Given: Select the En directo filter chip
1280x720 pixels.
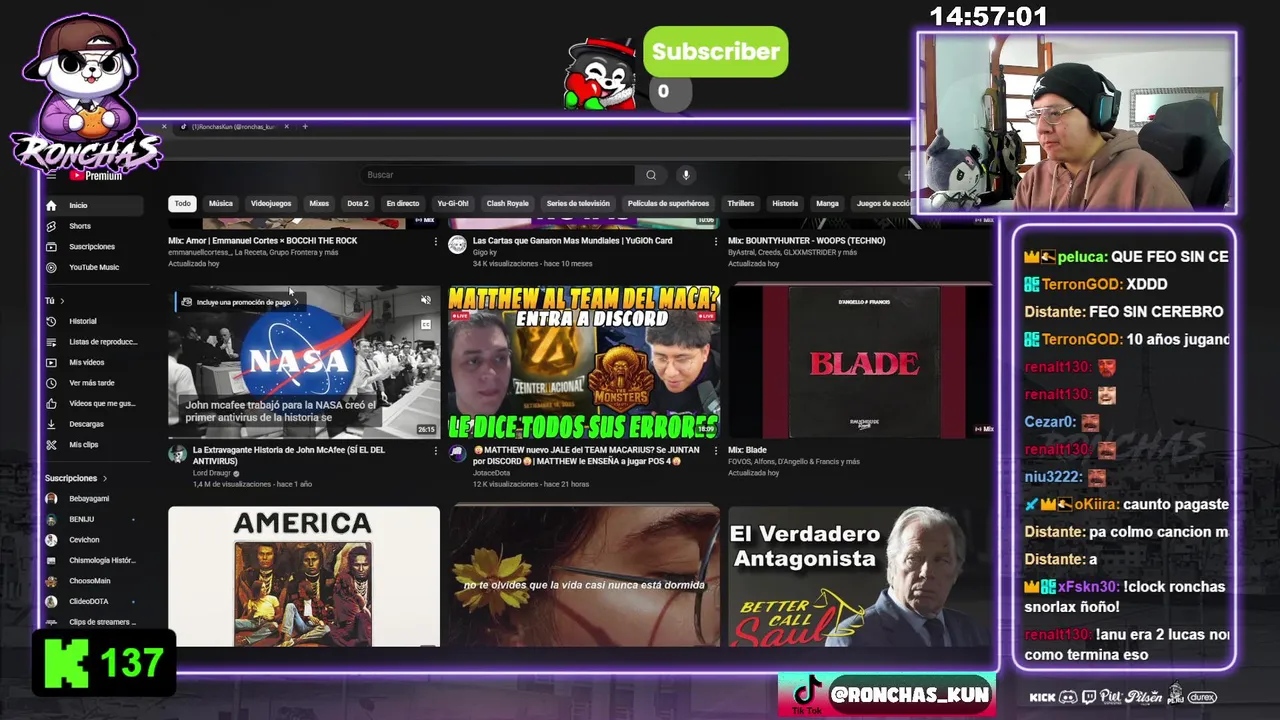Looking at the screenshot, I should [403, 204].
